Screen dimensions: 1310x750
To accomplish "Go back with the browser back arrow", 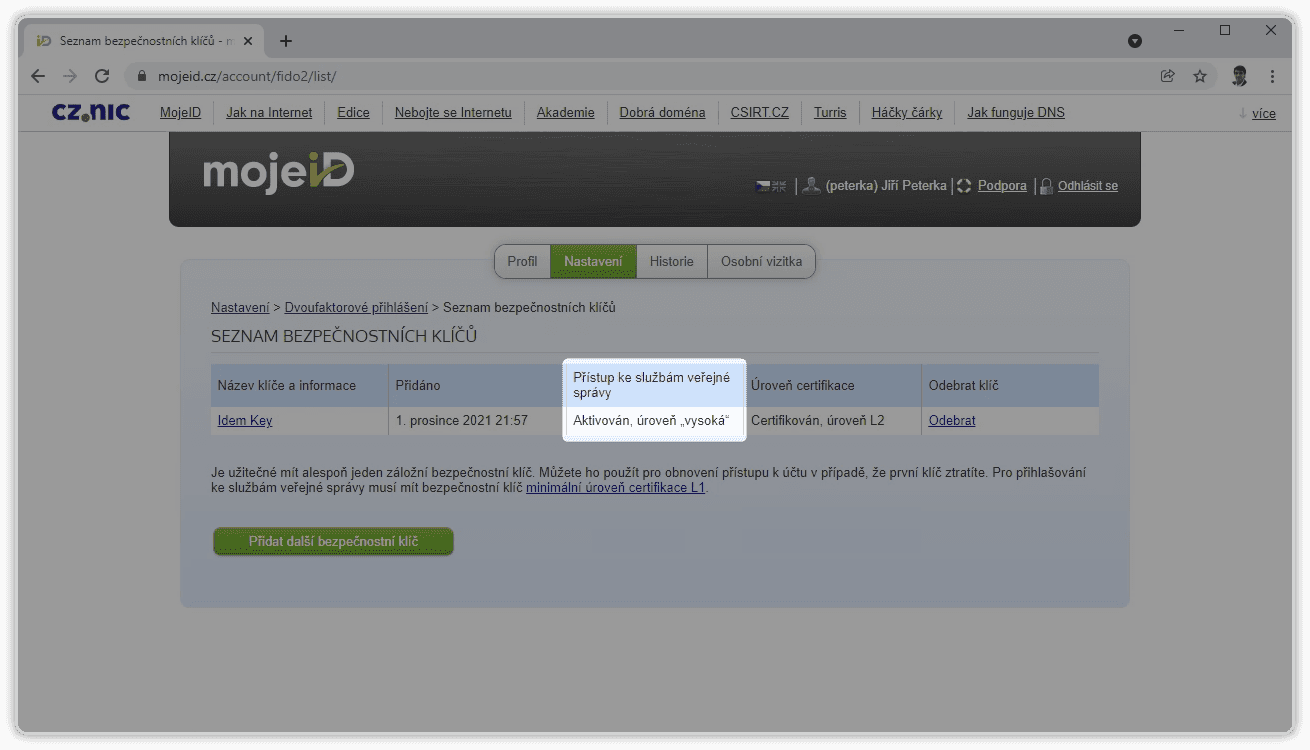I will pyautogui.click(x=38, y=76).
